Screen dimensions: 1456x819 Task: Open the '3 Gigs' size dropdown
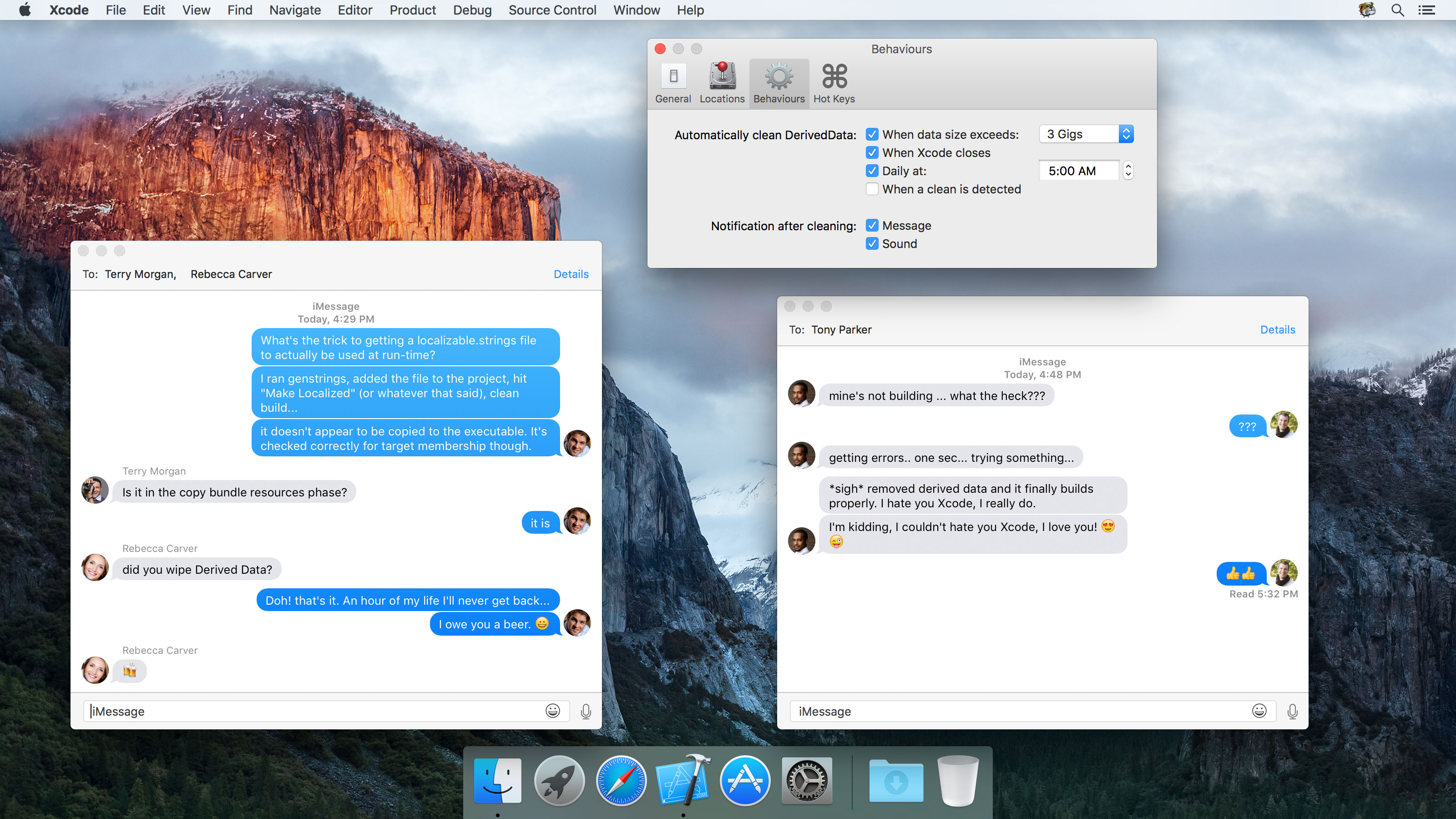pyautogui.click(x=1087, y=134)
